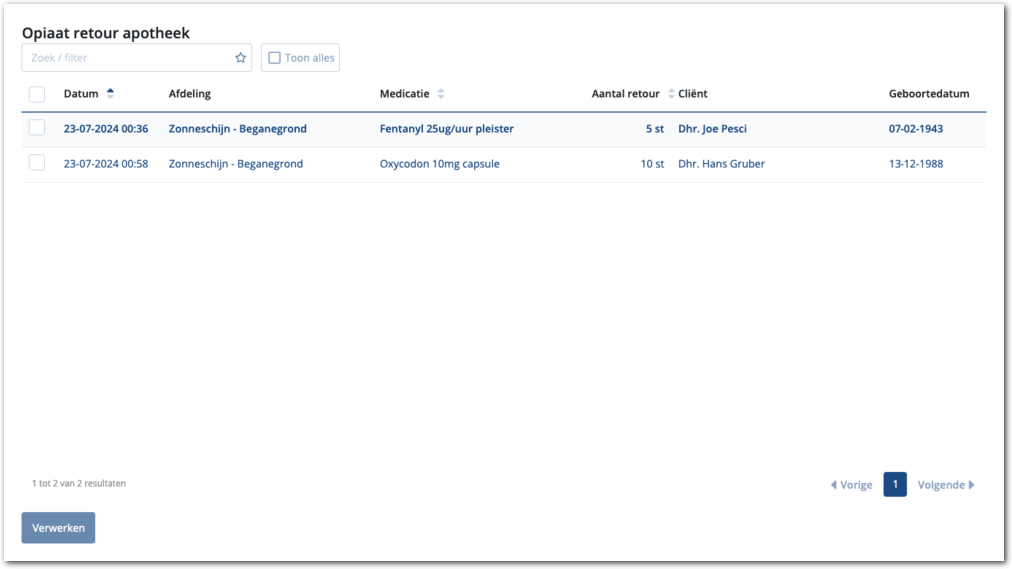This screenshot has width=1012, height=569.
Task: Enable the Toon alles checkbox
Action: pyautogui.click(x=275, y=58)
